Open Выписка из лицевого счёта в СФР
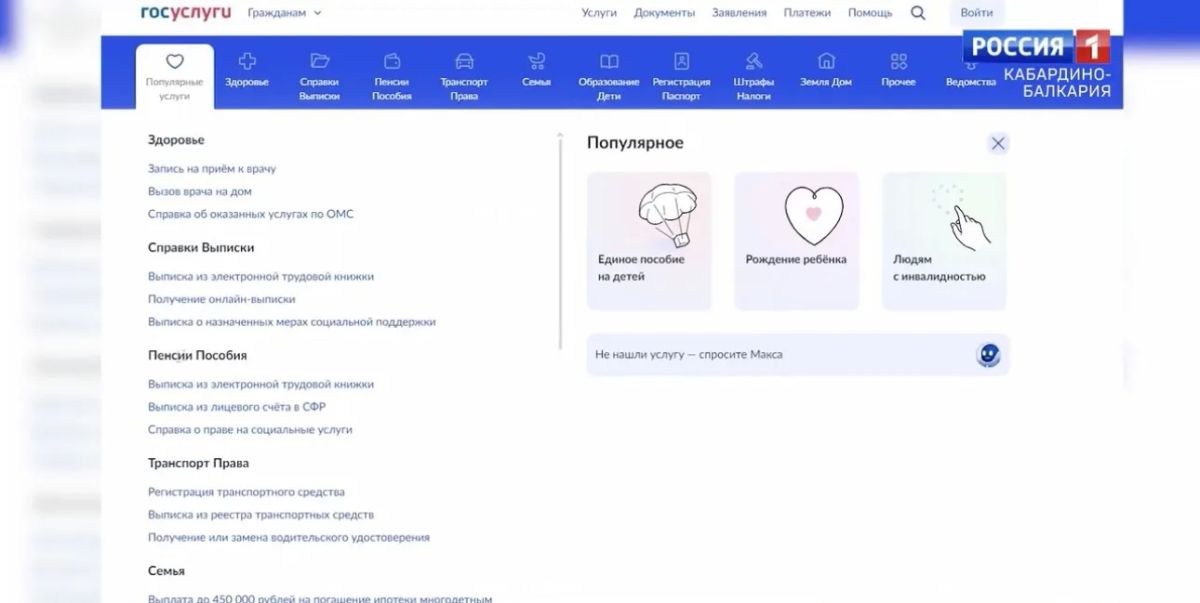Screen dimensions: 1200x603 (237, 407)
